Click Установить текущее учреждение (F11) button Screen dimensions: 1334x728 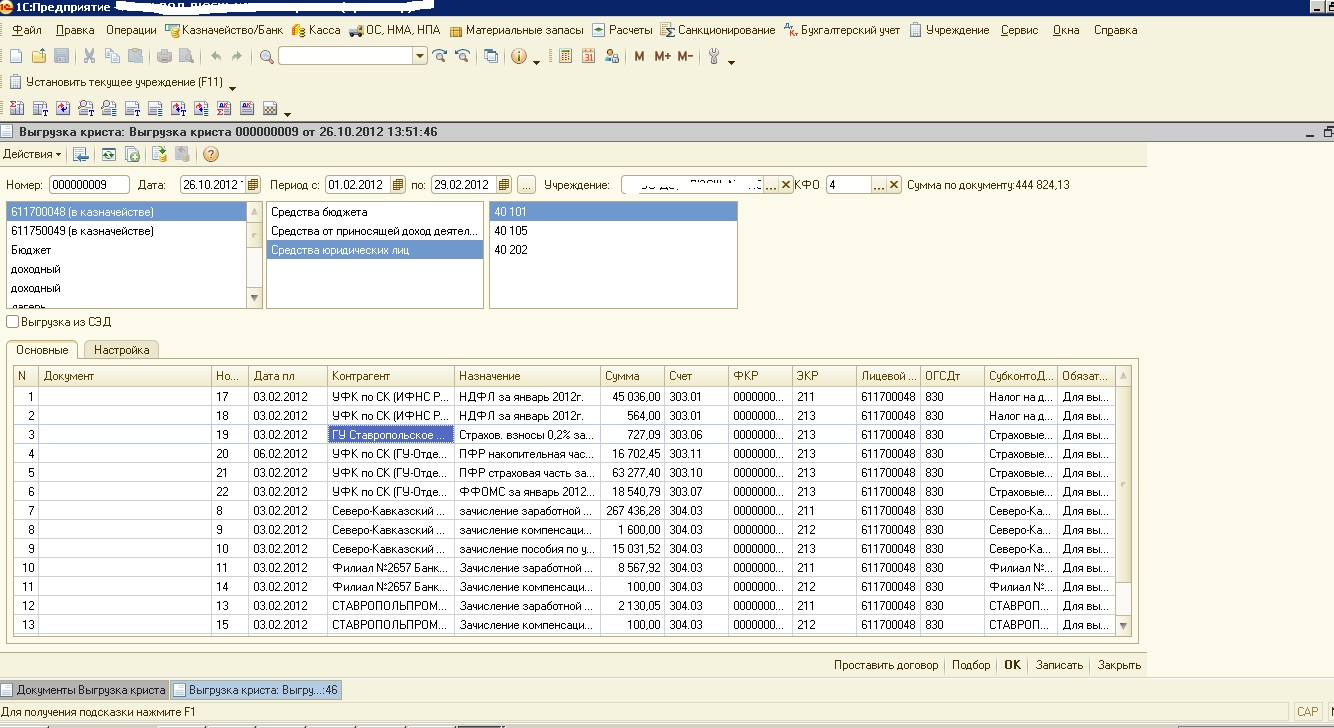click(116, 82)
